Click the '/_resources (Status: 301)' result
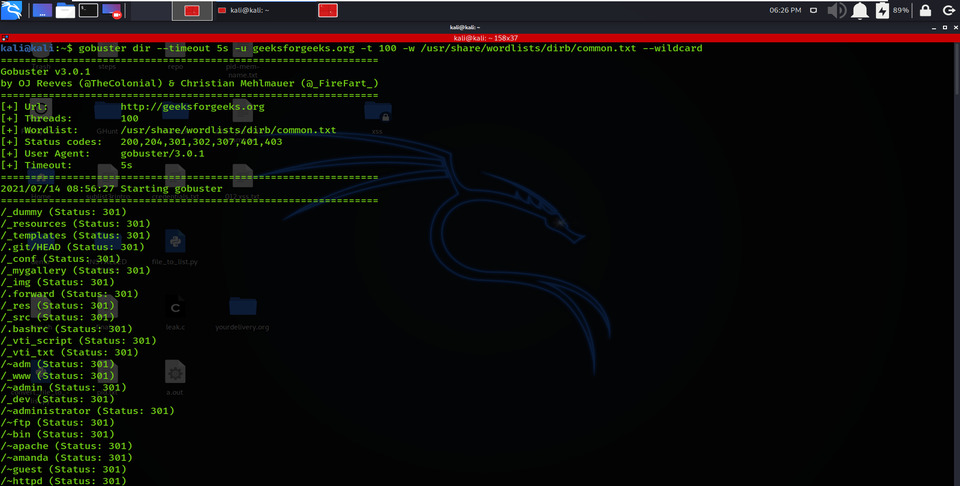The height and width of the screenshot is (486, 960). (x=75, y=223)
